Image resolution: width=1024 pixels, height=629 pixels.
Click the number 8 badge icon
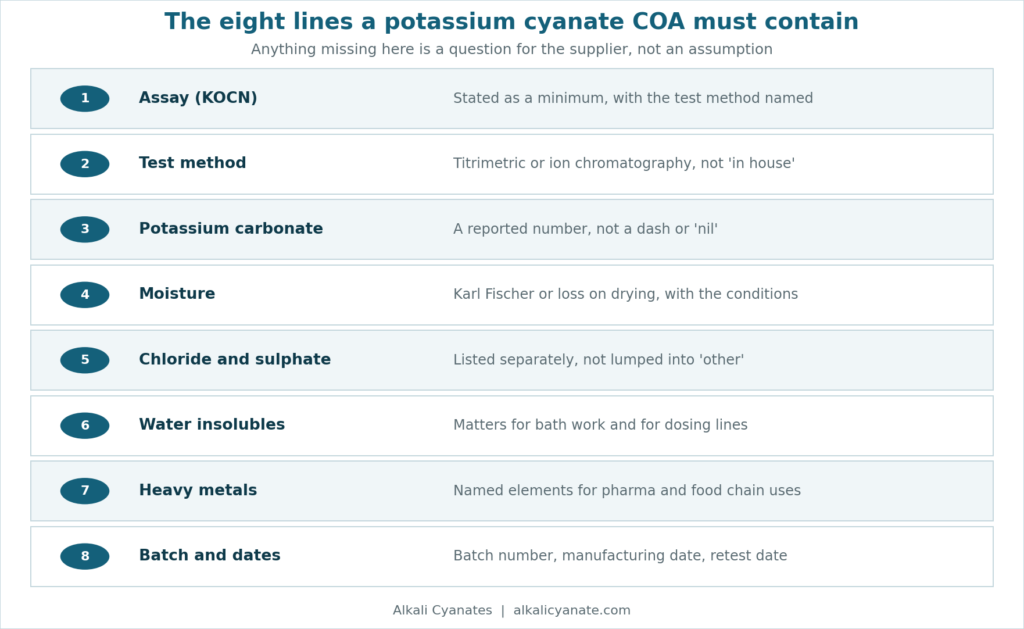85,556
